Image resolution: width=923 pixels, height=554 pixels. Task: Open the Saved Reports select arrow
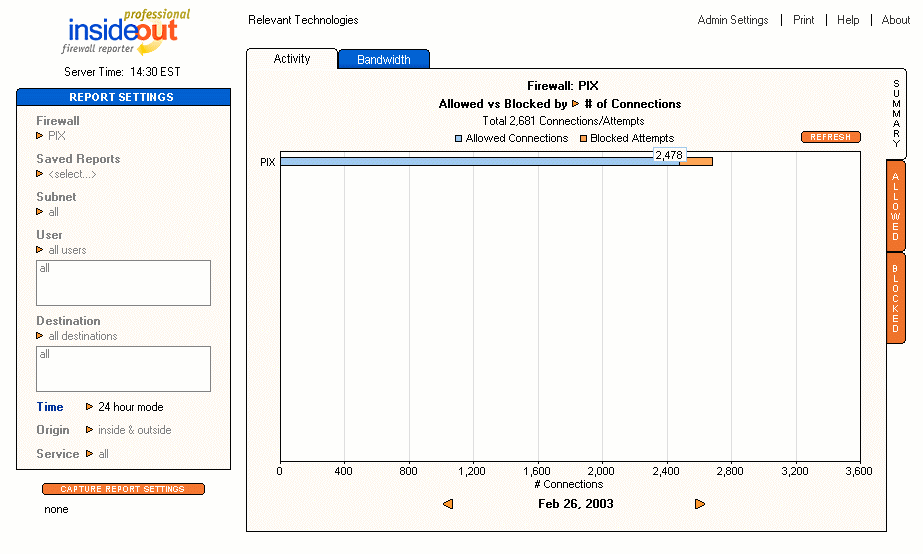40,174
